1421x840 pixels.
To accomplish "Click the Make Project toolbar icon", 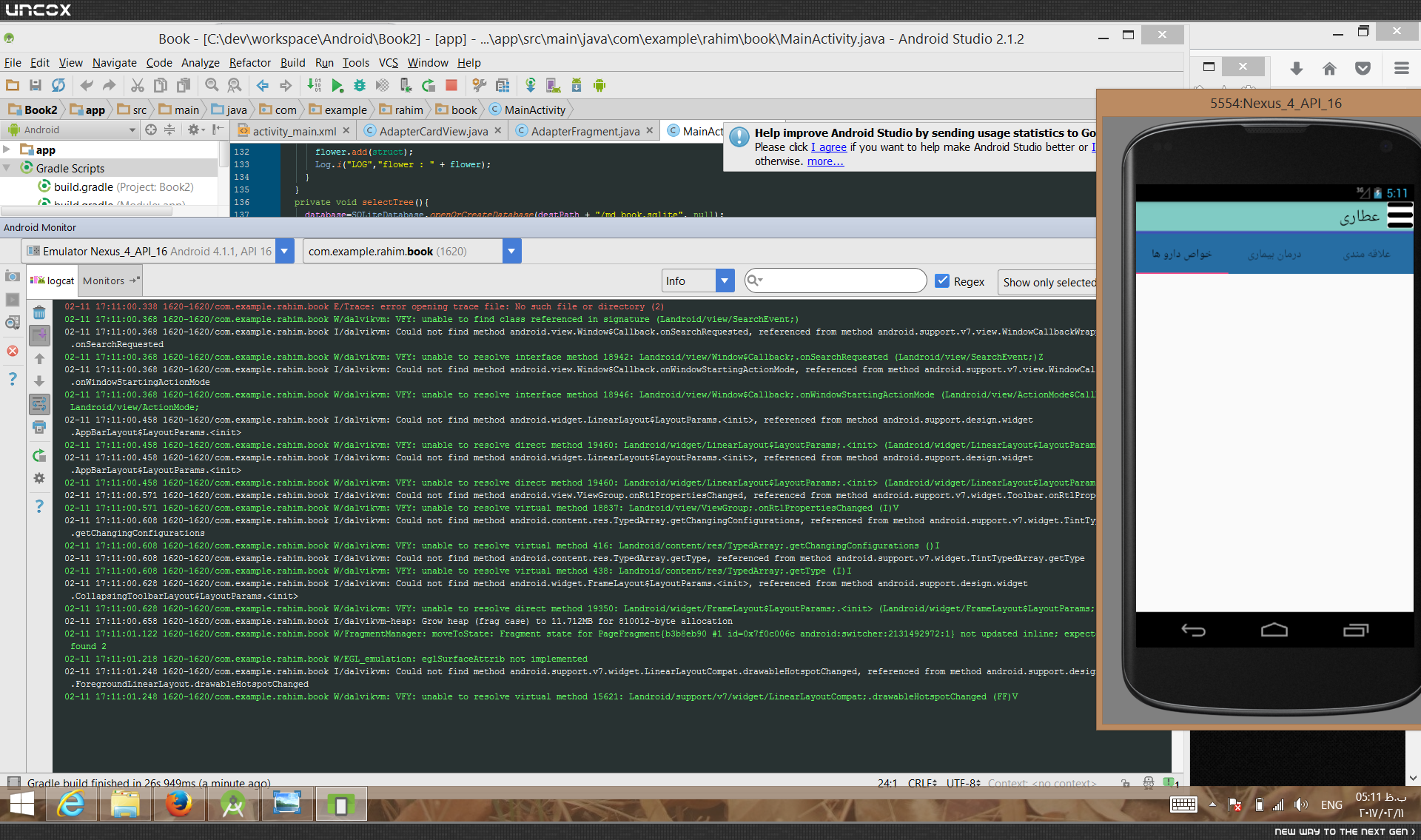I will [314, 86].
